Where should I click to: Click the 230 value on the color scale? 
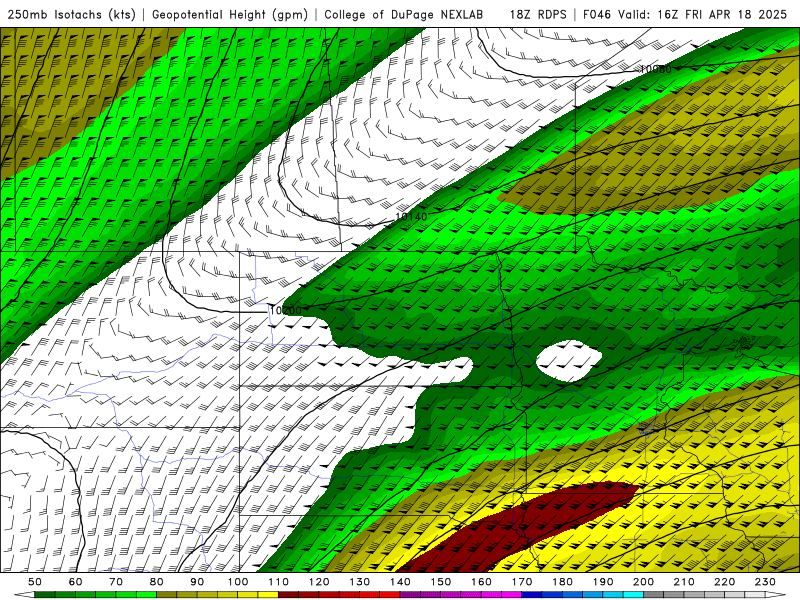pyautogui.click(x=766, y=582)
